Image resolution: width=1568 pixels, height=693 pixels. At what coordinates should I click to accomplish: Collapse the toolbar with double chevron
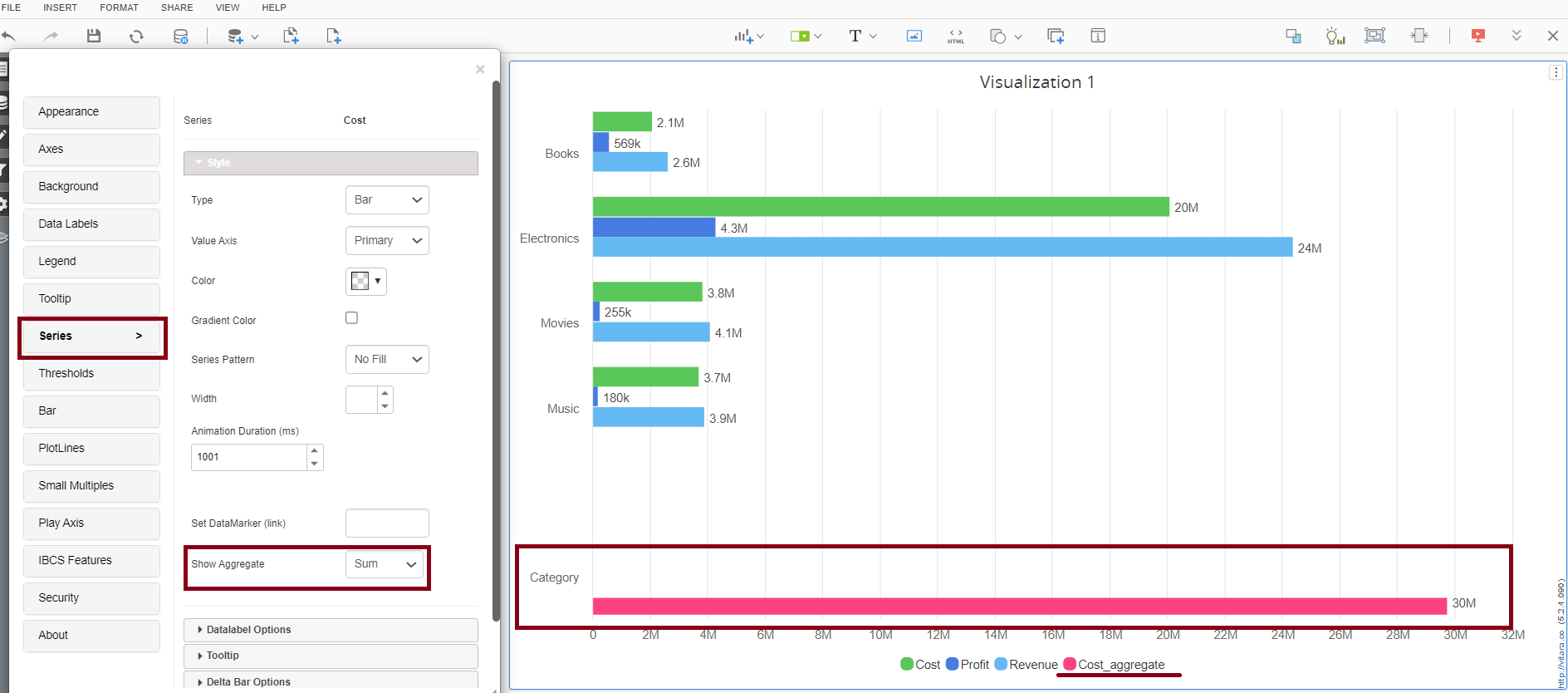(1517, 36)
